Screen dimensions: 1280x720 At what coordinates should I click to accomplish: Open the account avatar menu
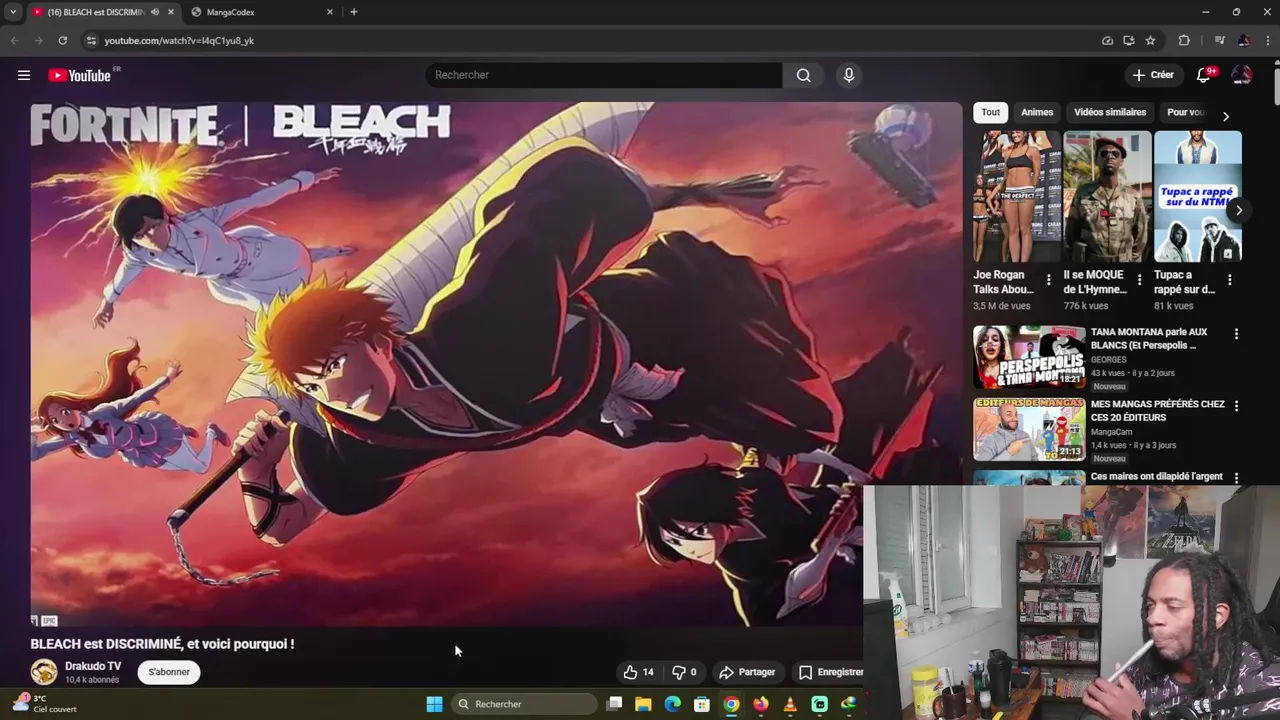(1242, 75)
